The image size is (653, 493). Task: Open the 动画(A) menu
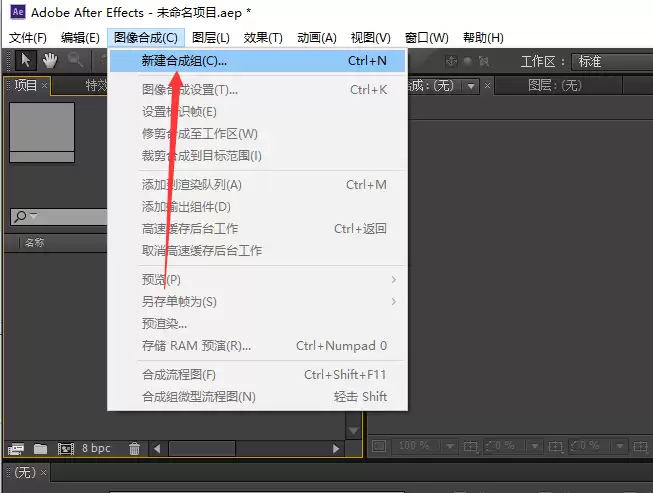tap(317, 38)
